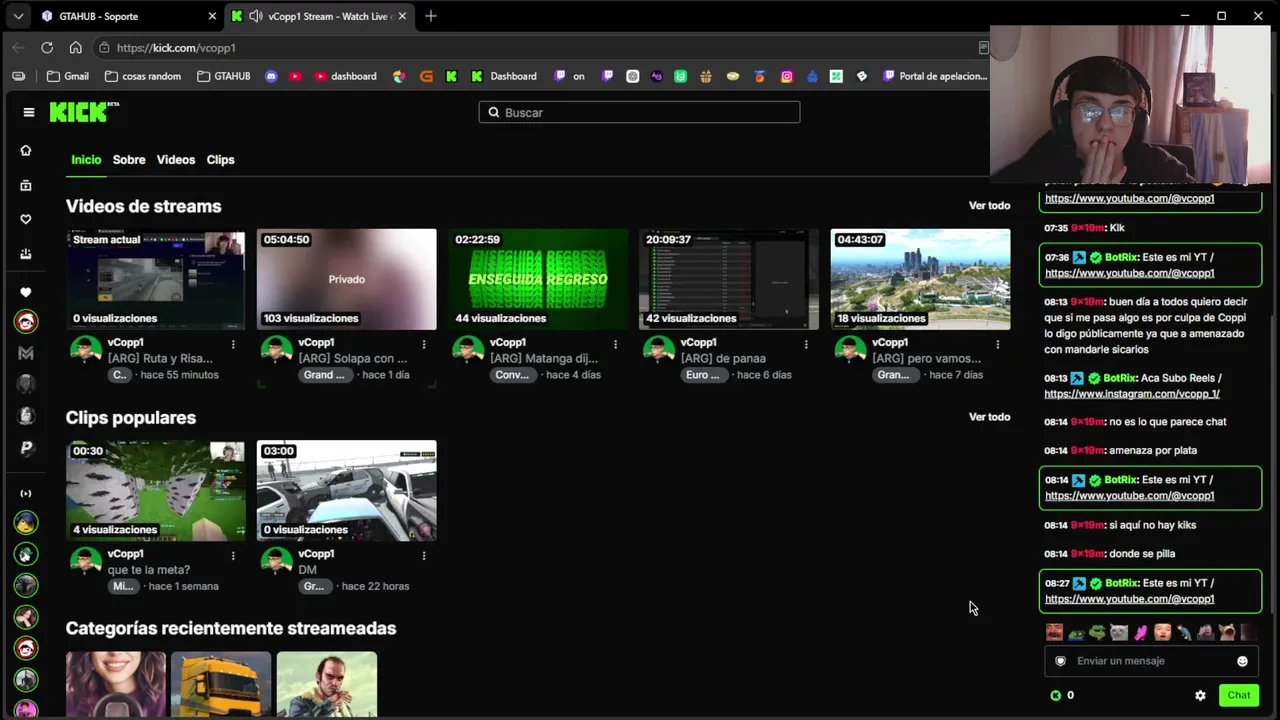
Task: Click the 'Grand ...' category tag under Solapa video
Action: 324,375
